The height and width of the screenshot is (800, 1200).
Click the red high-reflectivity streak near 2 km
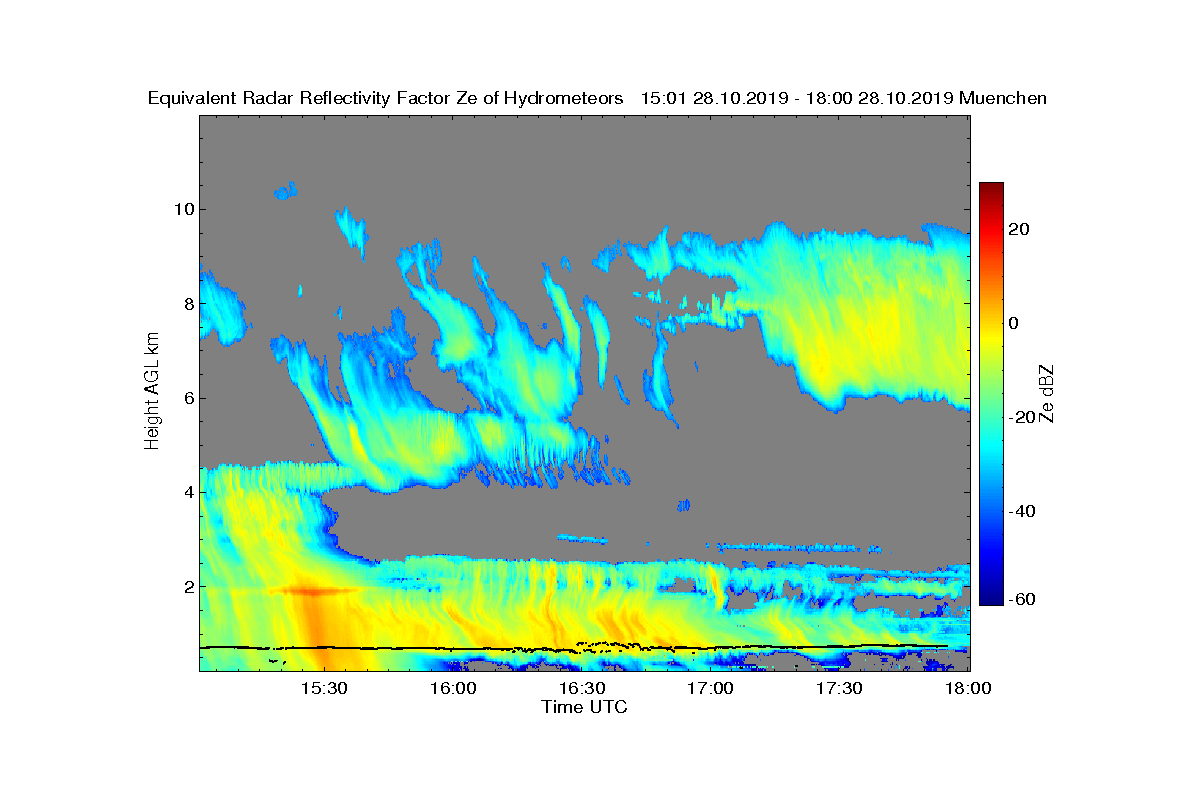pos(313,591)
